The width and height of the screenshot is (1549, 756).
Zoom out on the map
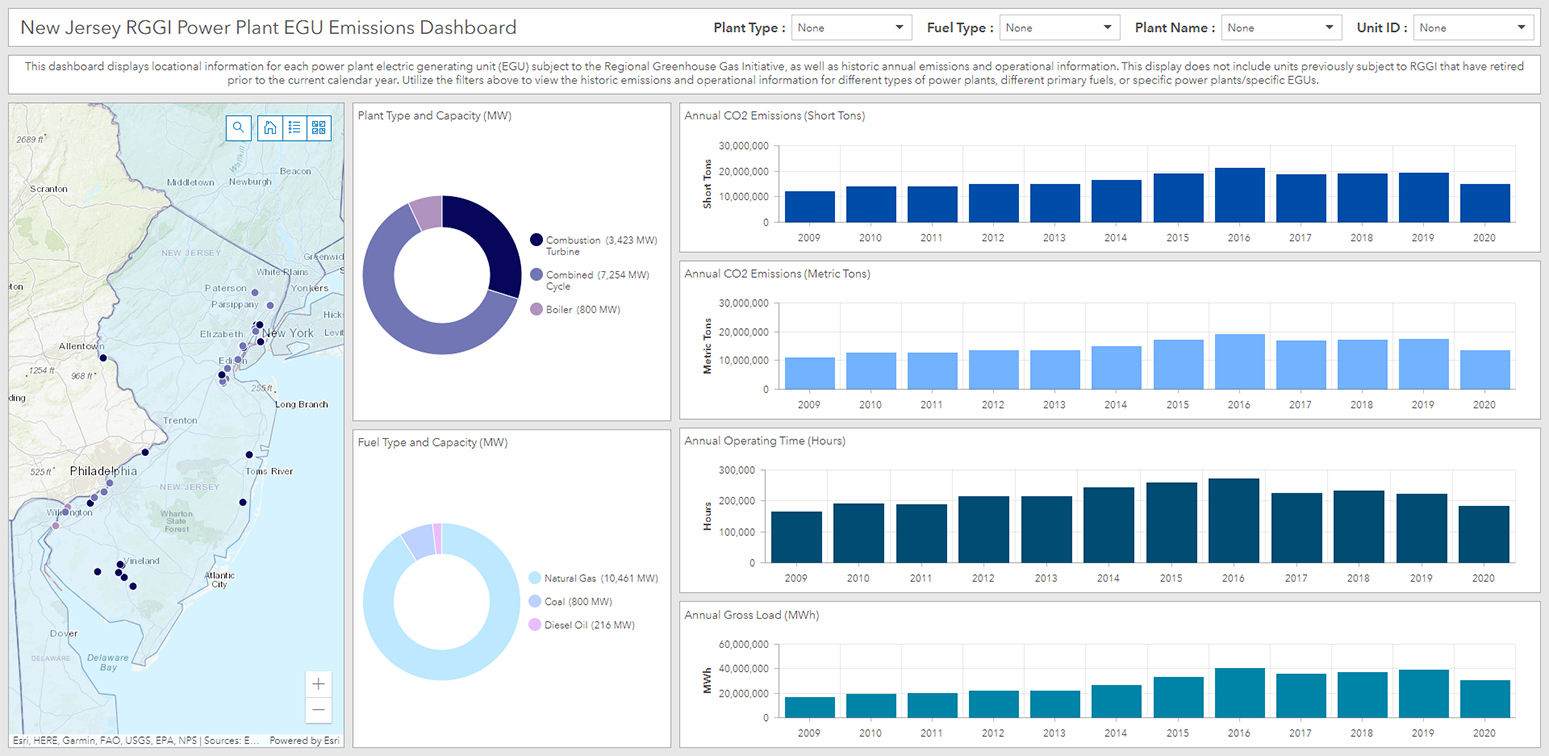318,710
